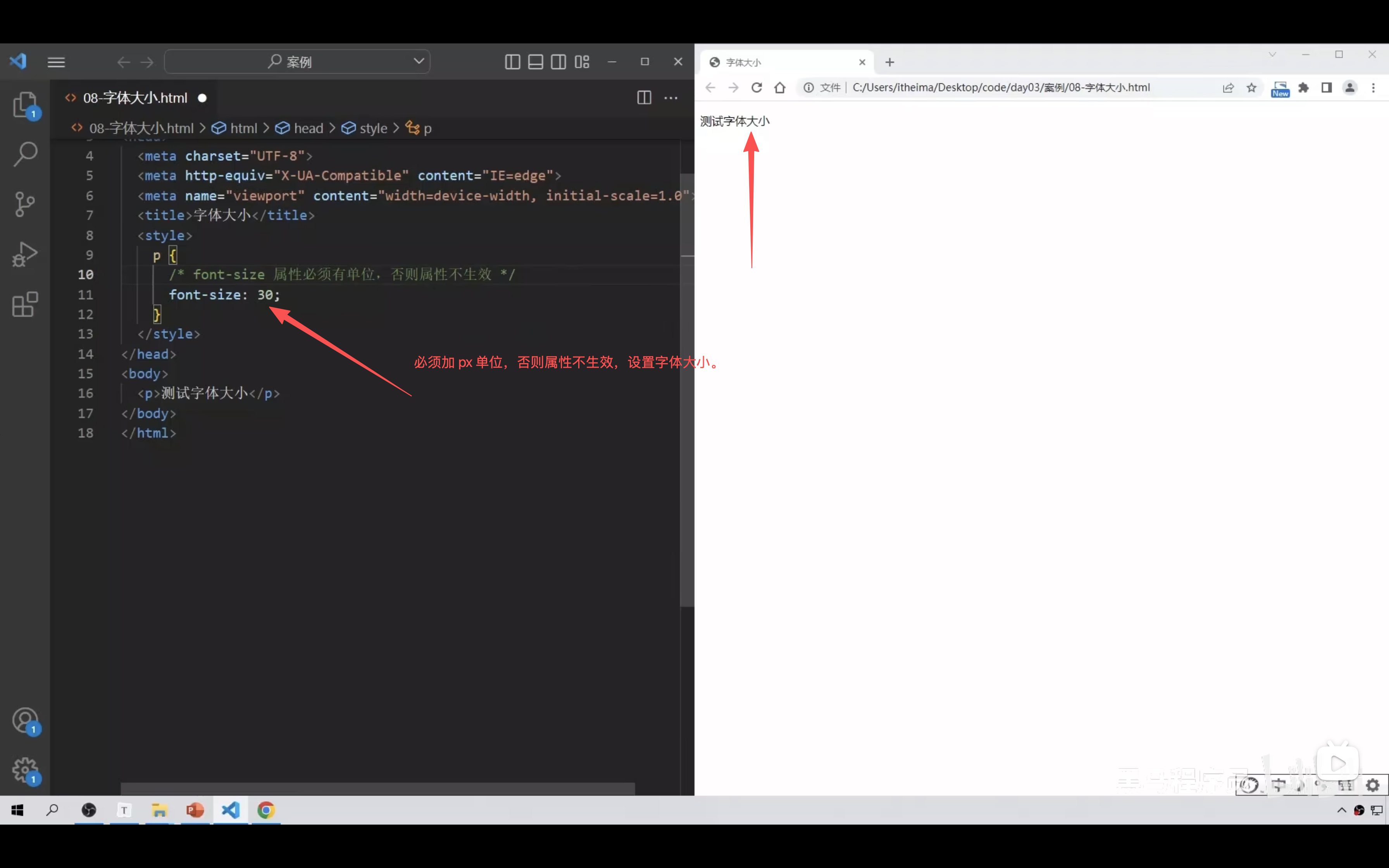Open the customize layout menu
This screenshot has width=1389, height=868.
[582, 62]
